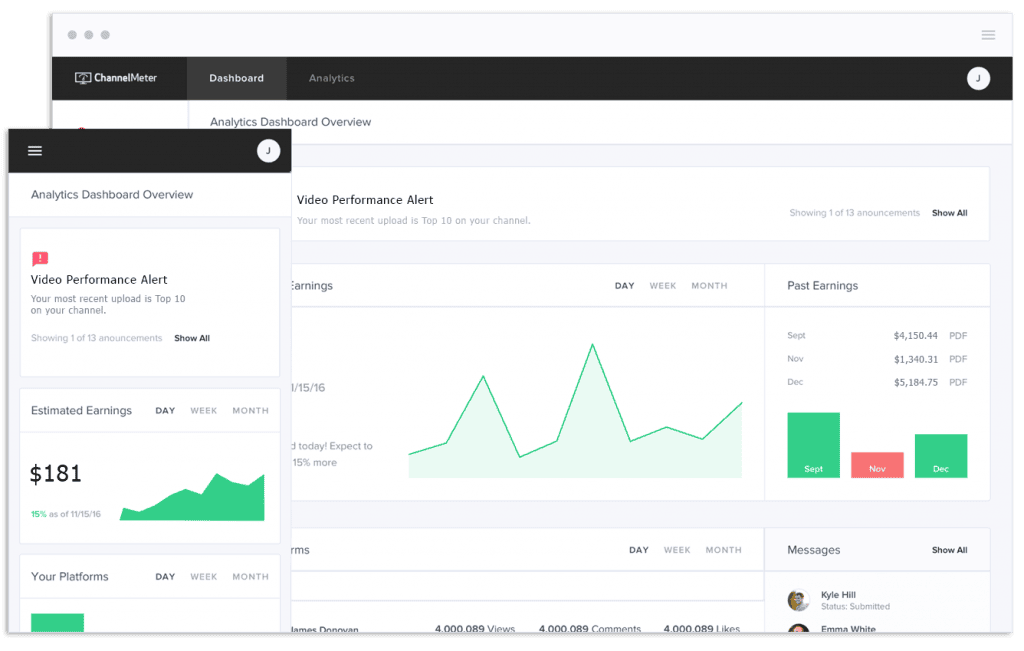Open the J user avatar in desktop navbar
The height and width of the screenshot is (651, 1024).
pyautogui.click(x=978, y=78)
